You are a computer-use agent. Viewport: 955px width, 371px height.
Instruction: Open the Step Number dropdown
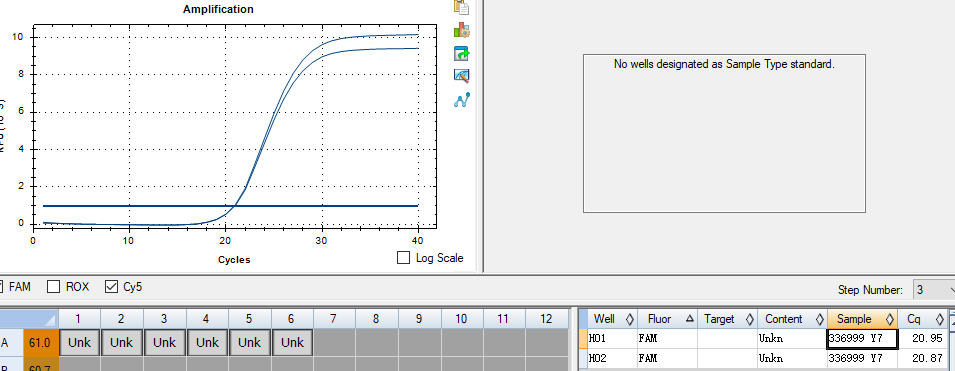pos(934,290)
